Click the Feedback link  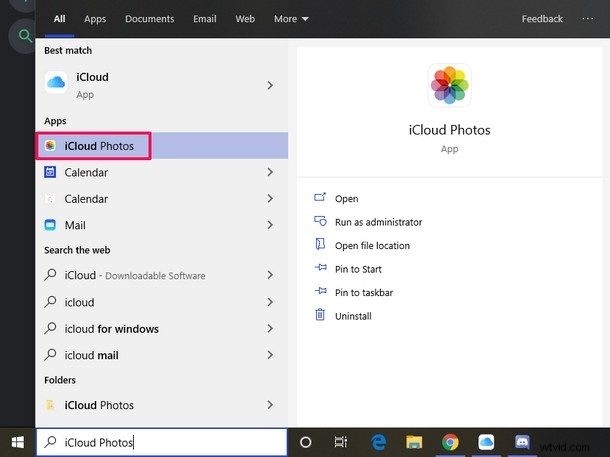pyautogui.click(x=542, y=19)
